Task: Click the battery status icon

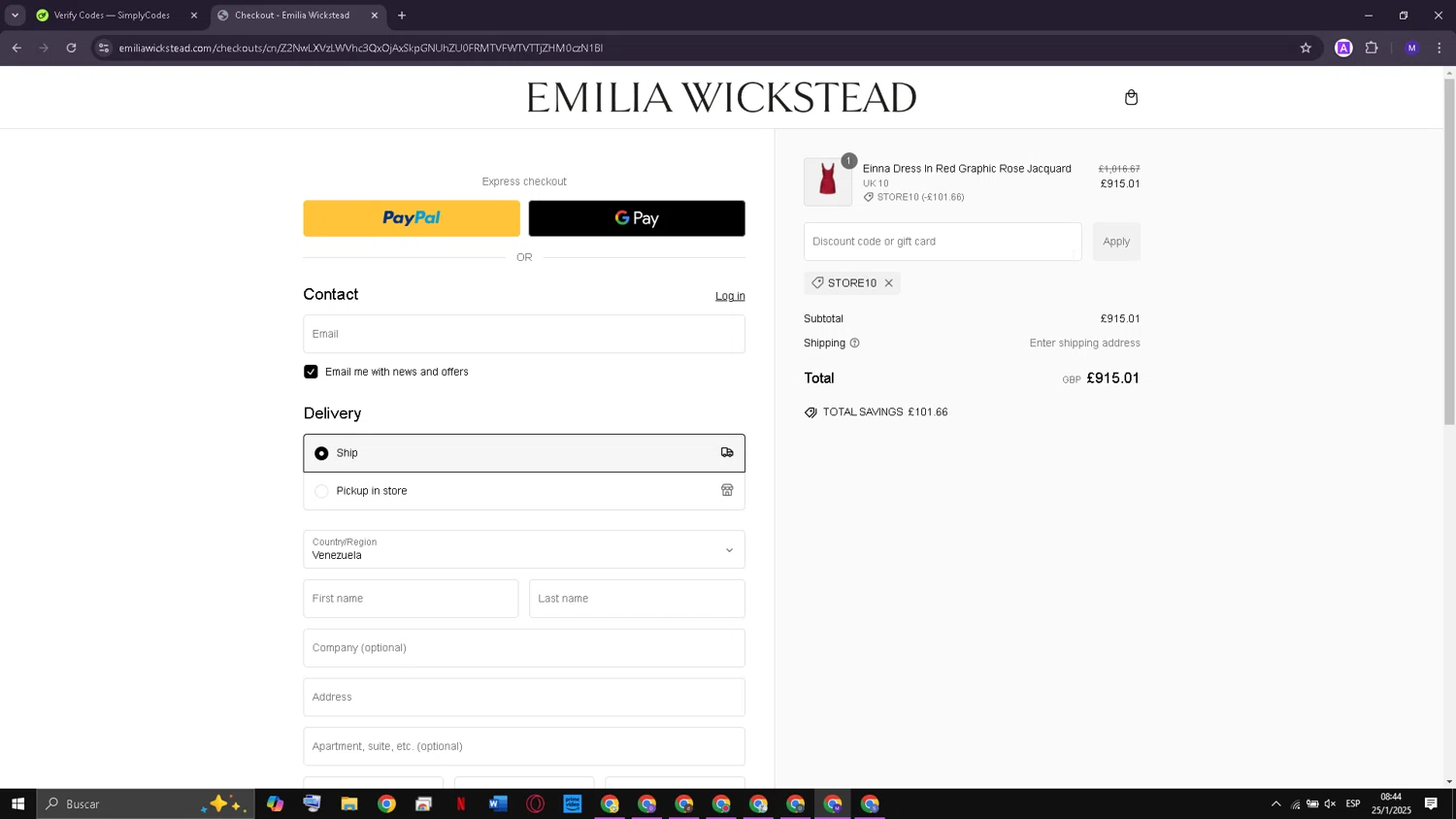Action: 1312,803
